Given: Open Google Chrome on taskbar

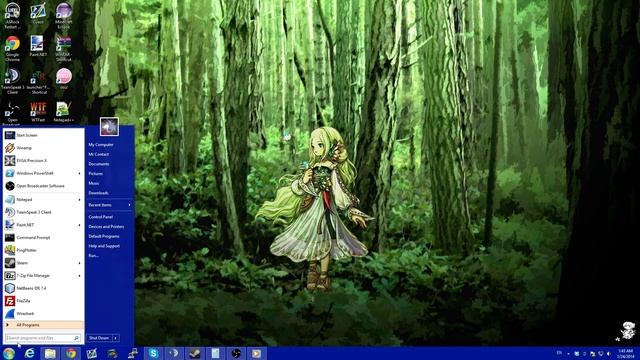Looking at the screenshot, I should click(x=71, y=353).
